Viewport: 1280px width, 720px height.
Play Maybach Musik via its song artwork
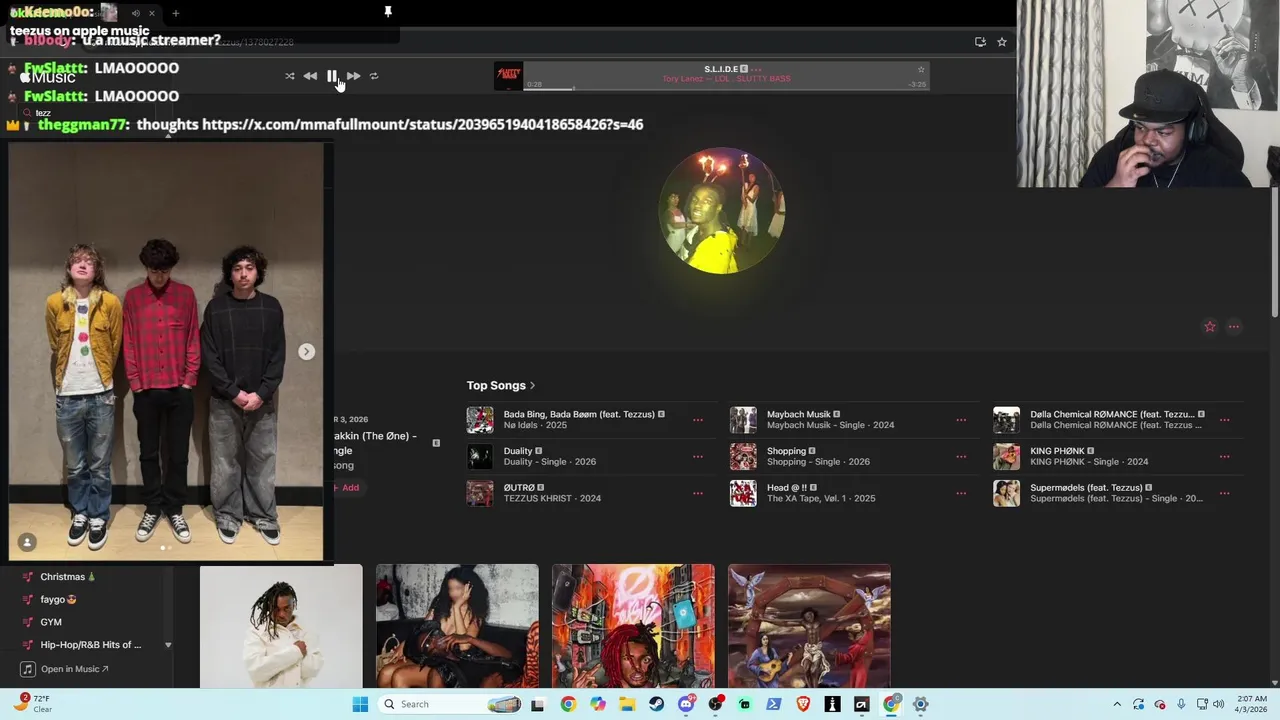coord(743,420)
